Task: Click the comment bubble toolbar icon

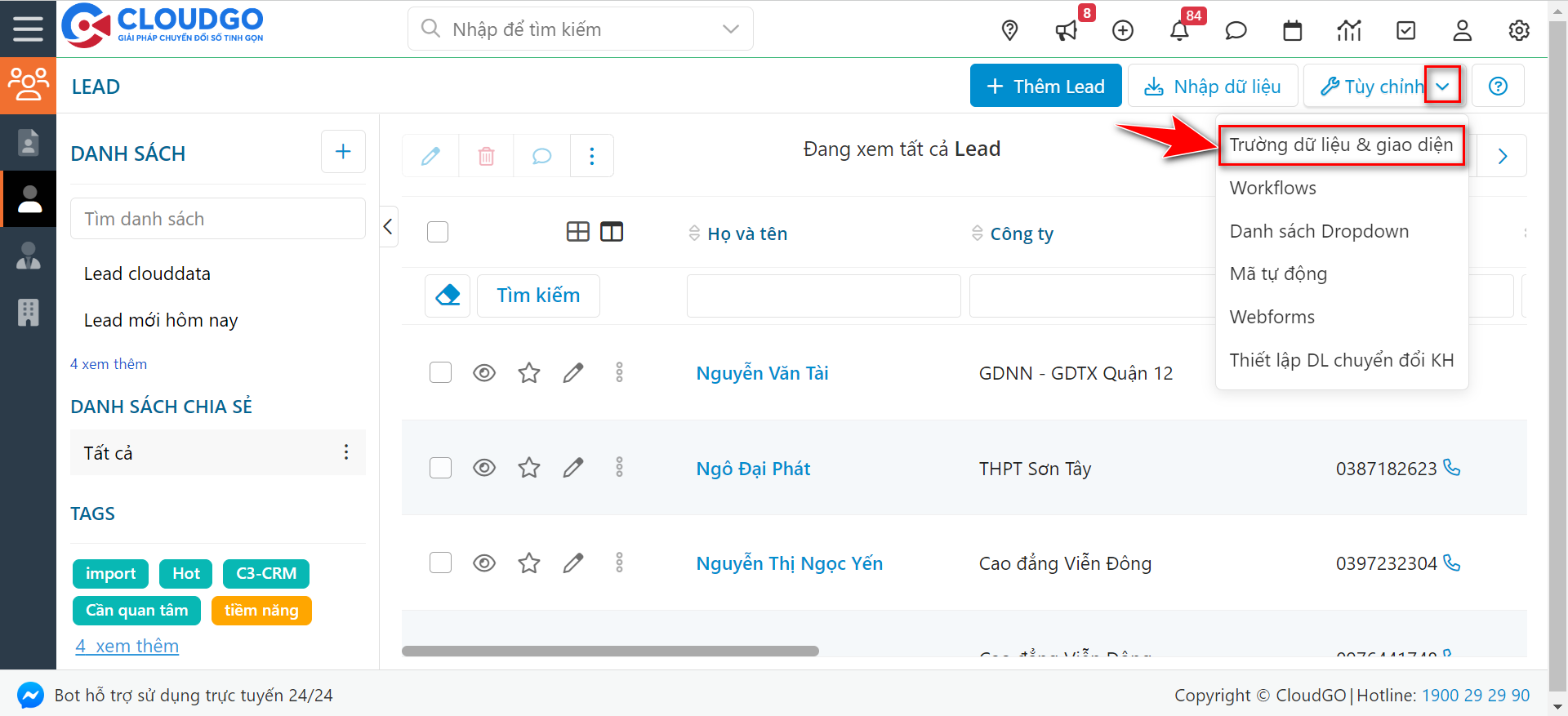Action: [541, 155]
